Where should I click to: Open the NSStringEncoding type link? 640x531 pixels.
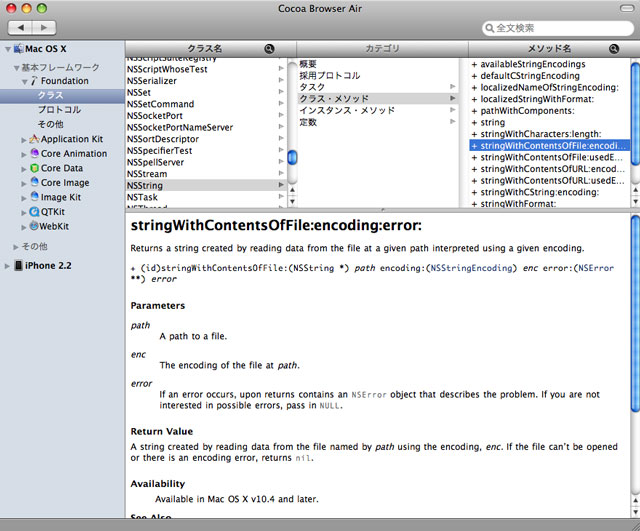tap(471, 268)
